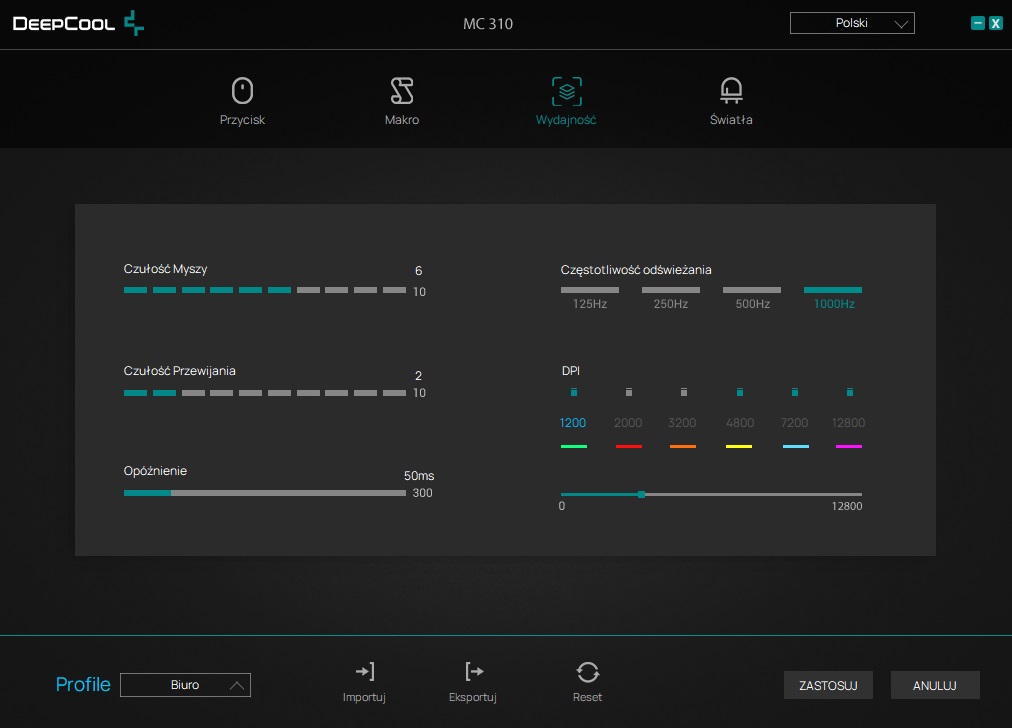Click the Opóźnienie delay slider bar
This screenshot has height=728, width=1012.
pyautogui.click(x=265, y=493)
